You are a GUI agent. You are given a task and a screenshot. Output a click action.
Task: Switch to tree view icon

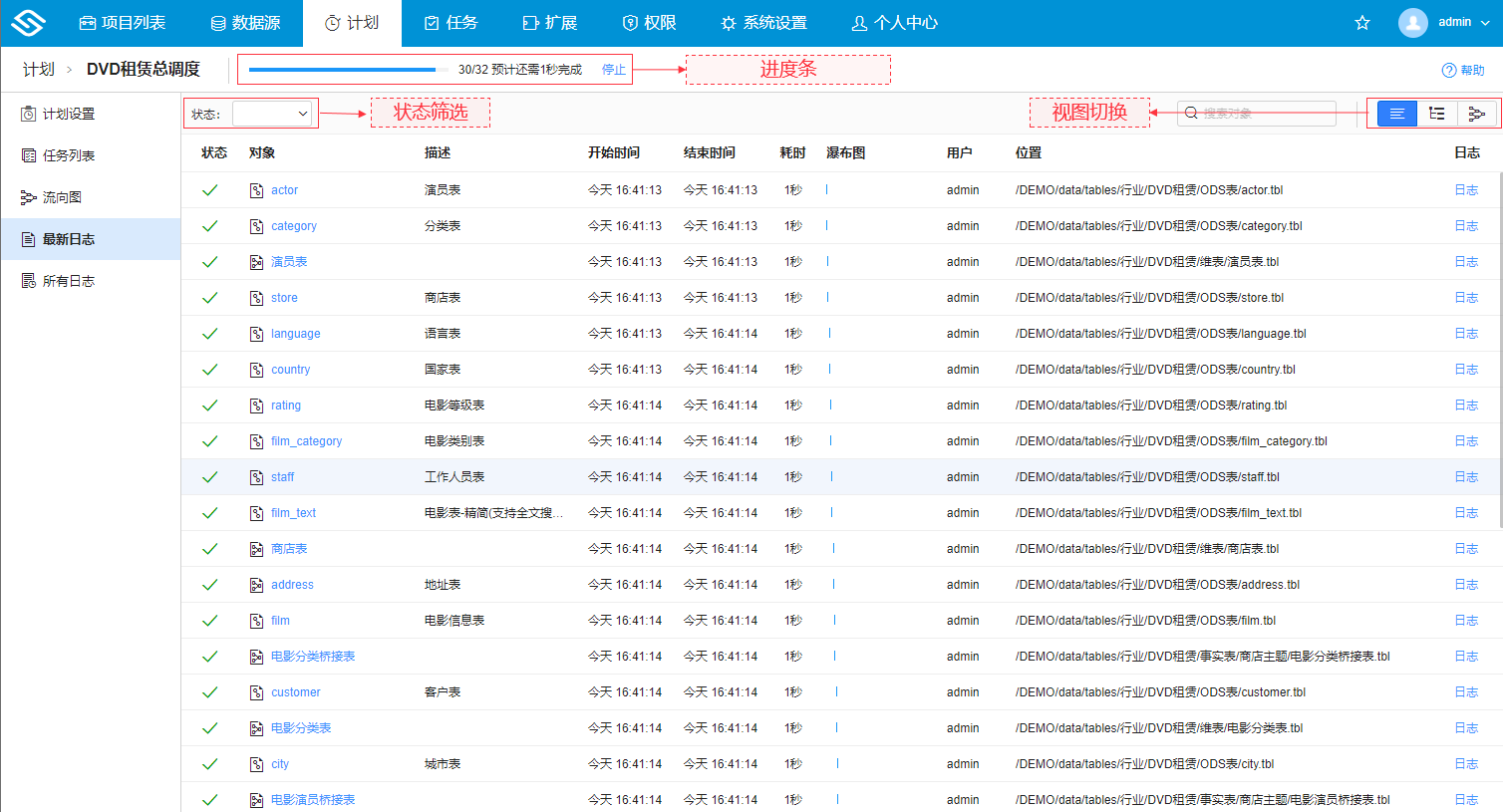point(1437,114)
